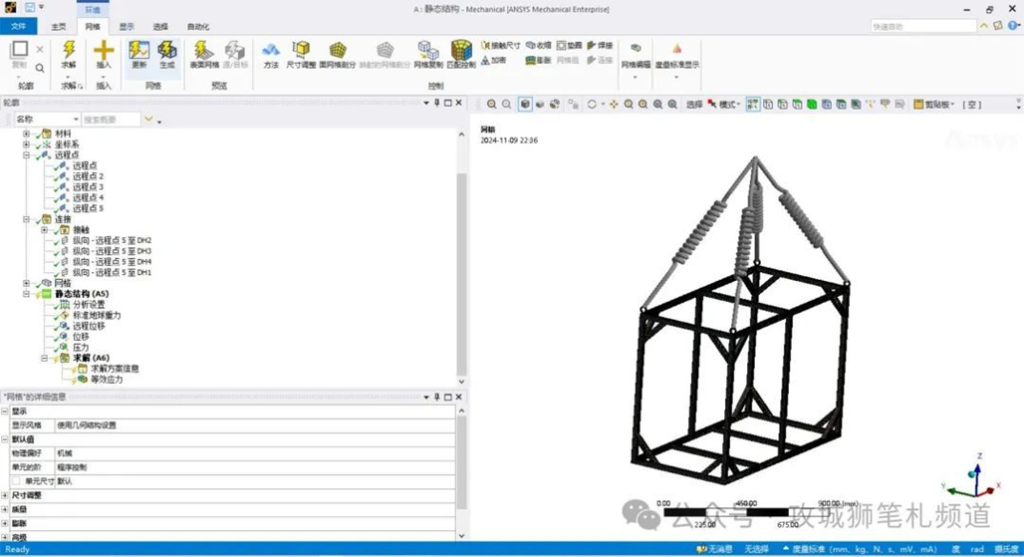Screen dimensions: 1024x557
Task: Switch to the 显示 ribbon tab
Action: (x=127, y=26)
